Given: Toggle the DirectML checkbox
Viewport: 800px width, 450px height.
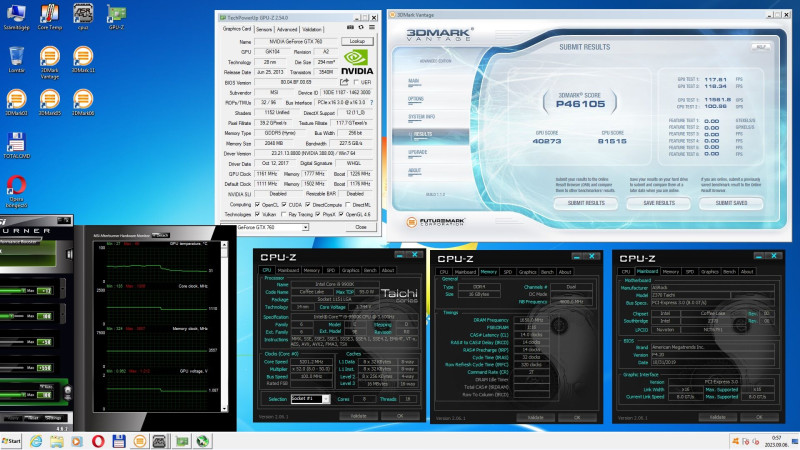Looking at the screenshot, I should tap(347, 205).
